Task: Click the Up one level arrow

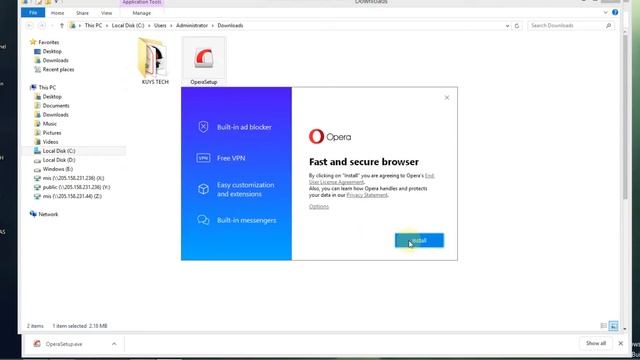Action: pos(62,26)
